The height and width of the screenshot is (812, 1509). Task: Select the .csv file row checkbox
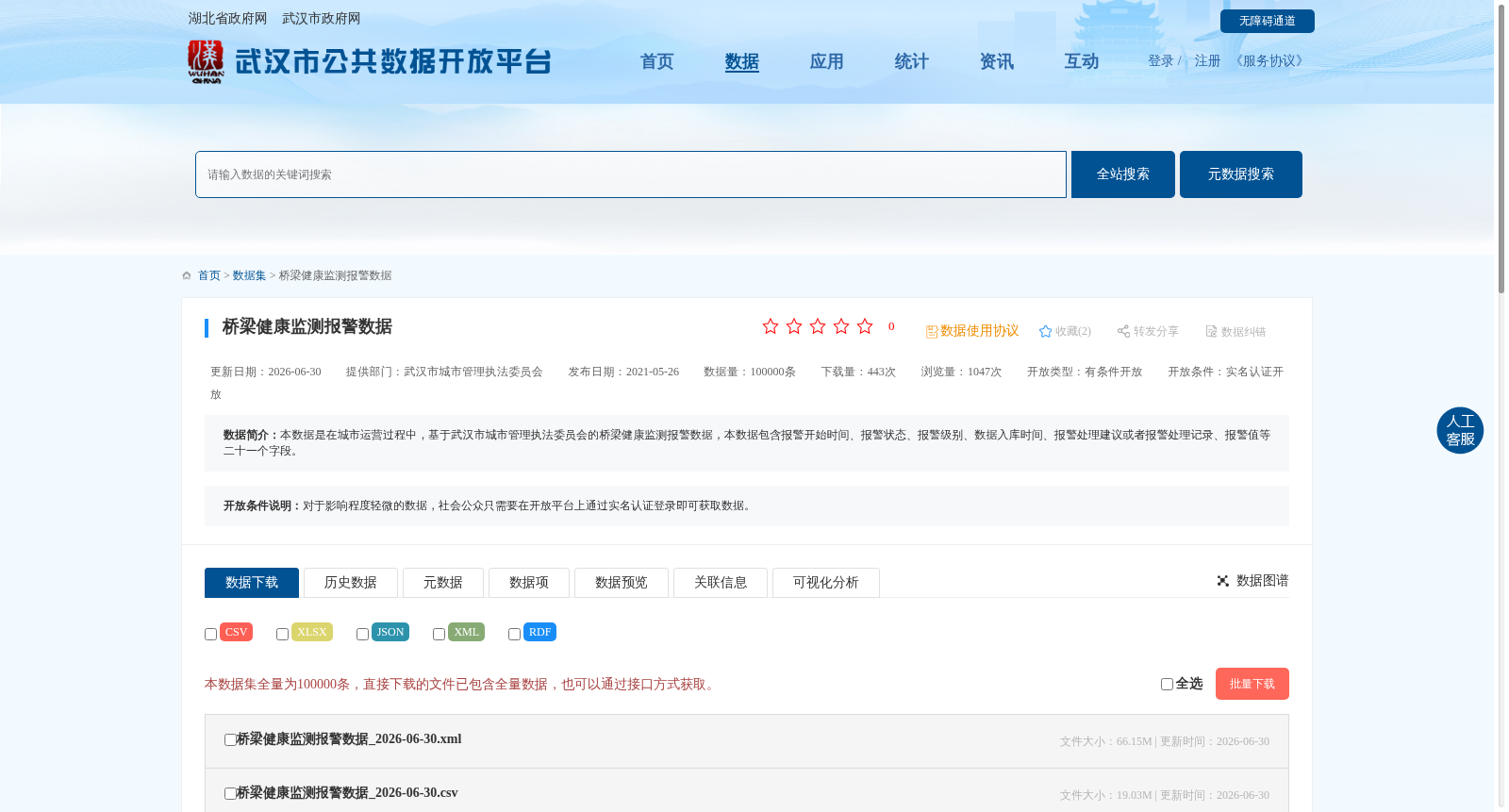[230, 794]
